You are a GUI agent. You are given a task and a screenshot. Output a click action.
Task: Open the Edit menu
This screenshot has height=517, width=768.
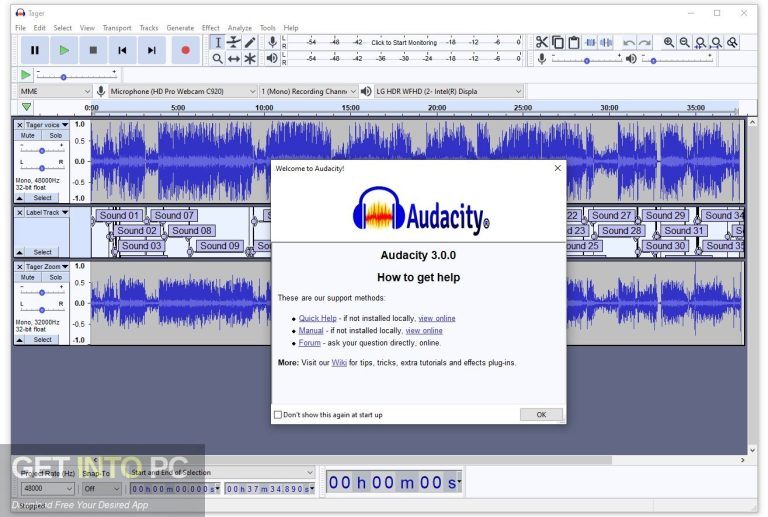coord(40,28)
